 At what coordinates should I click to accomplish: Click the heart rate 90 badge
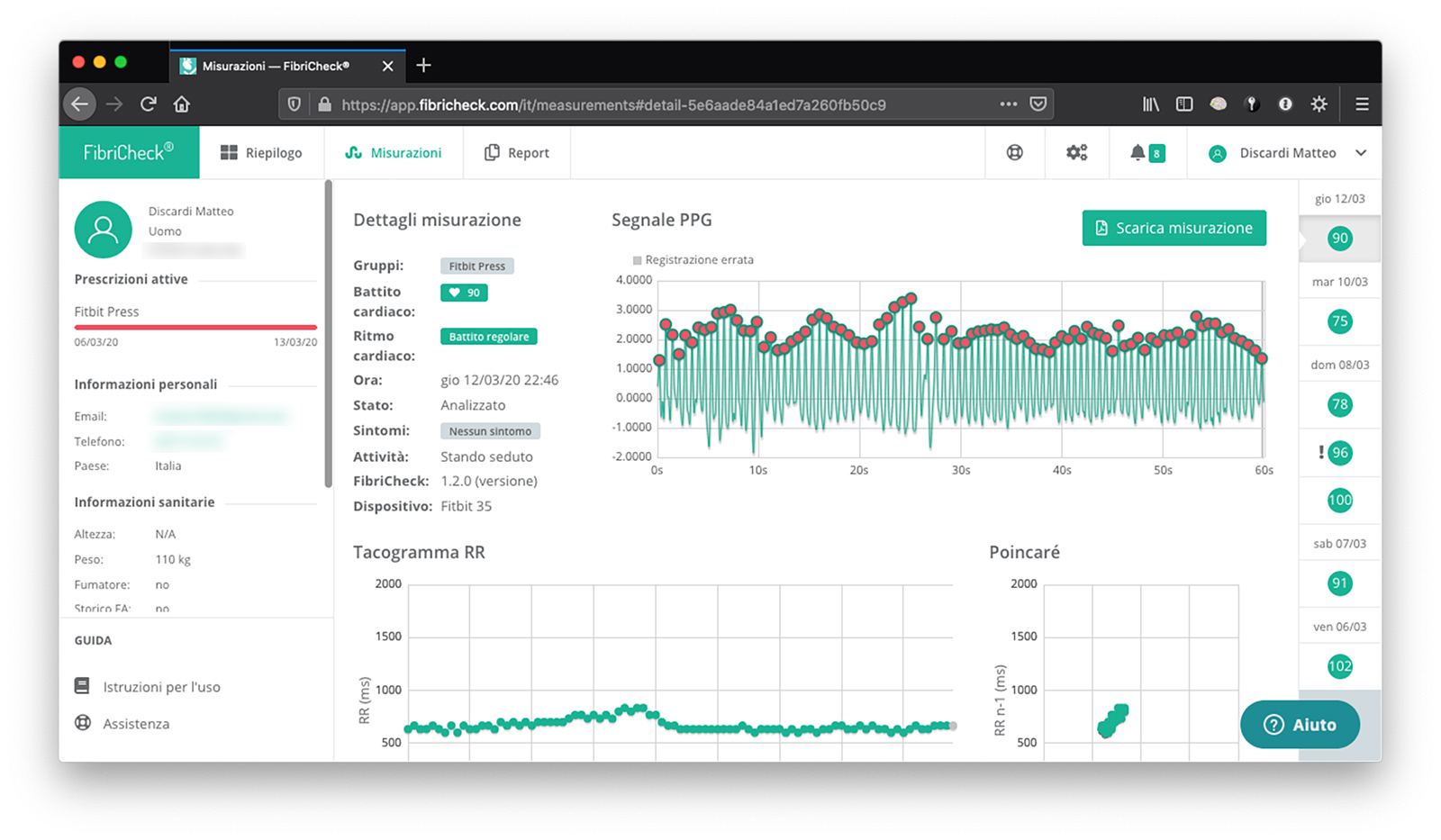(x=464, y=293)
